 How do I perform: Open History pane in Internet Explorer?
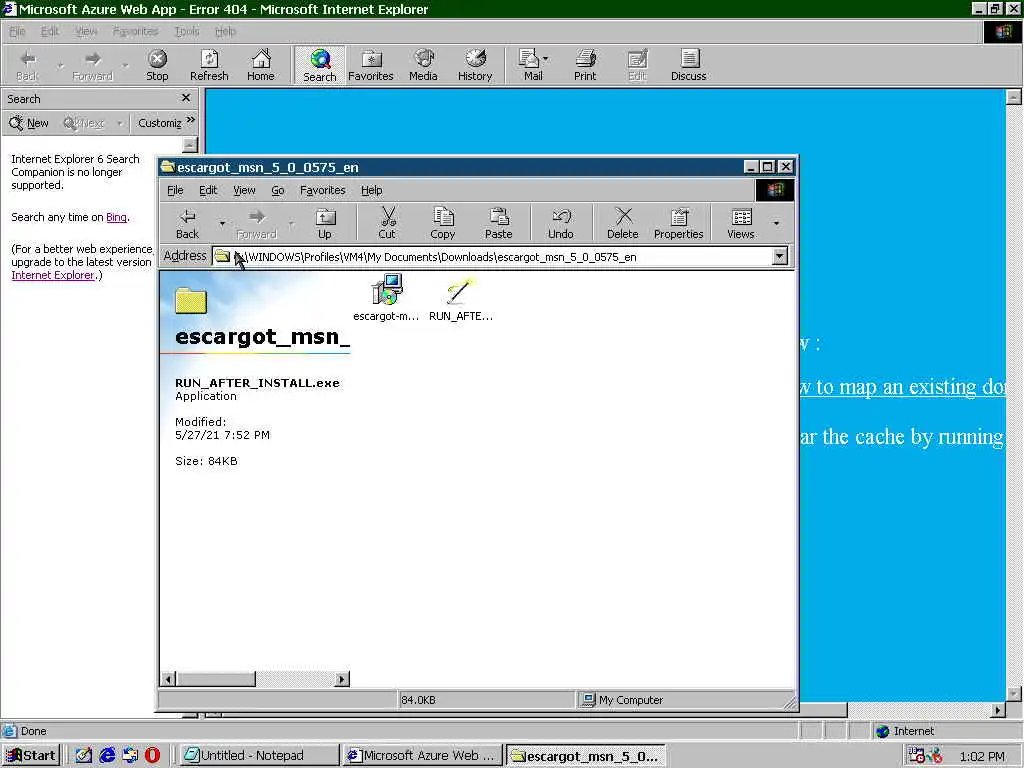(475, 65)
